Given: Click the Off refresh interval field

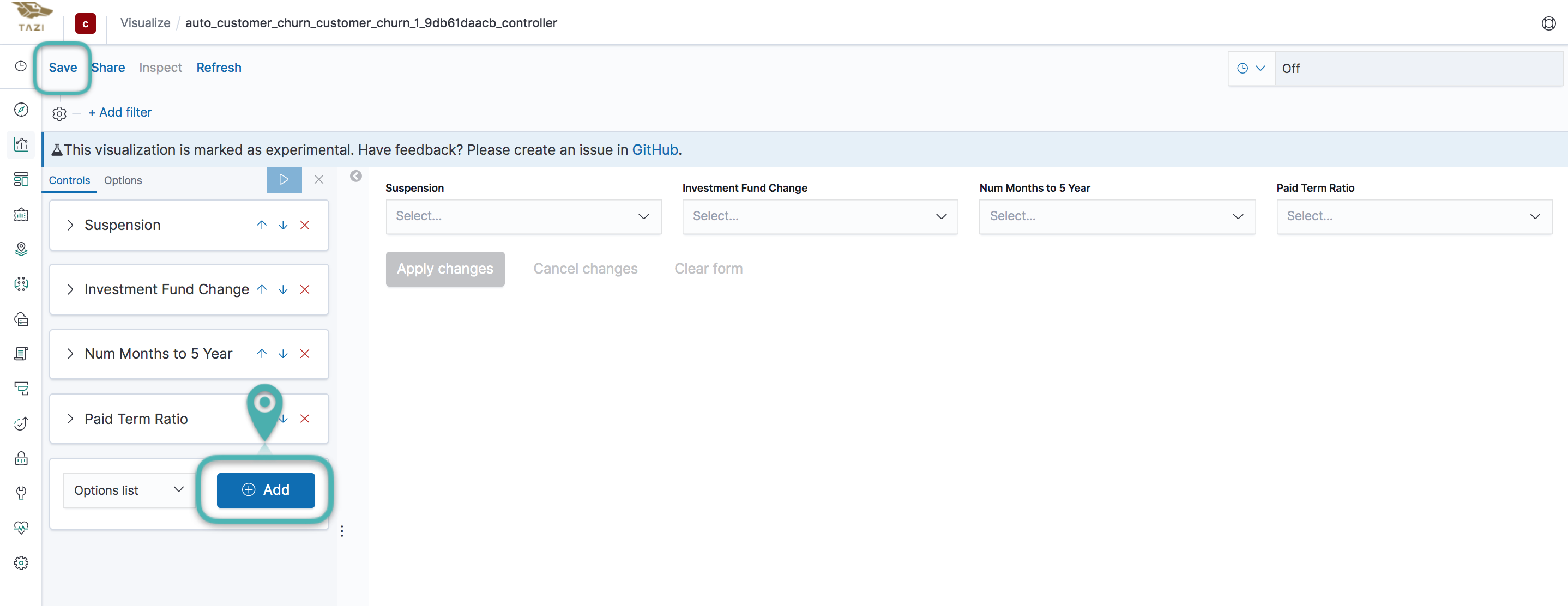Looking at the screenshot, I should tap(1419, 69).
